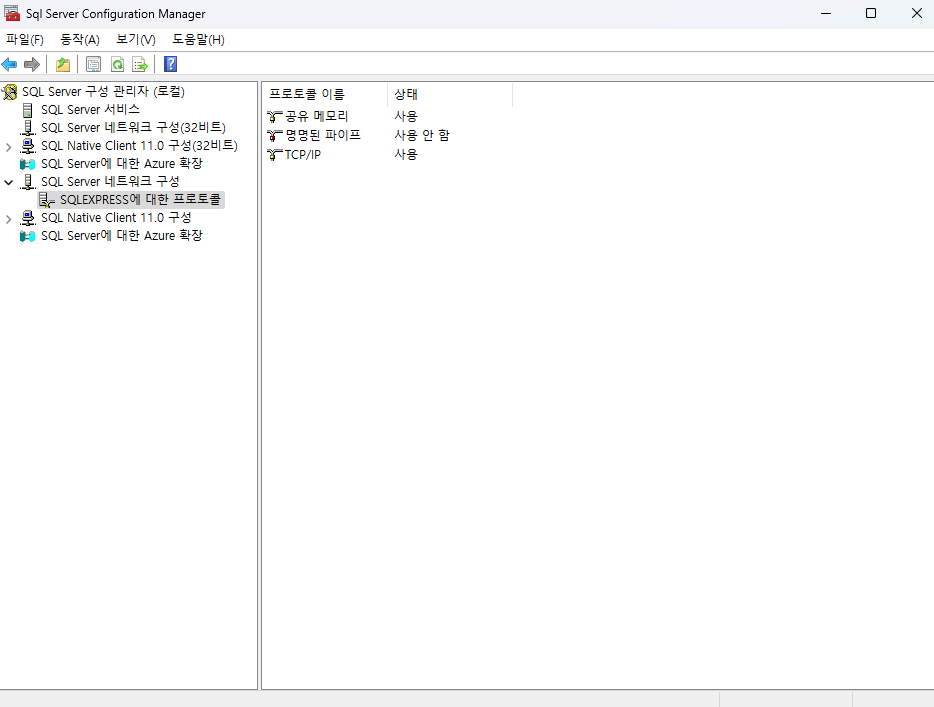Click the upper Azure 확장 node icon

(x=27, y=164)
